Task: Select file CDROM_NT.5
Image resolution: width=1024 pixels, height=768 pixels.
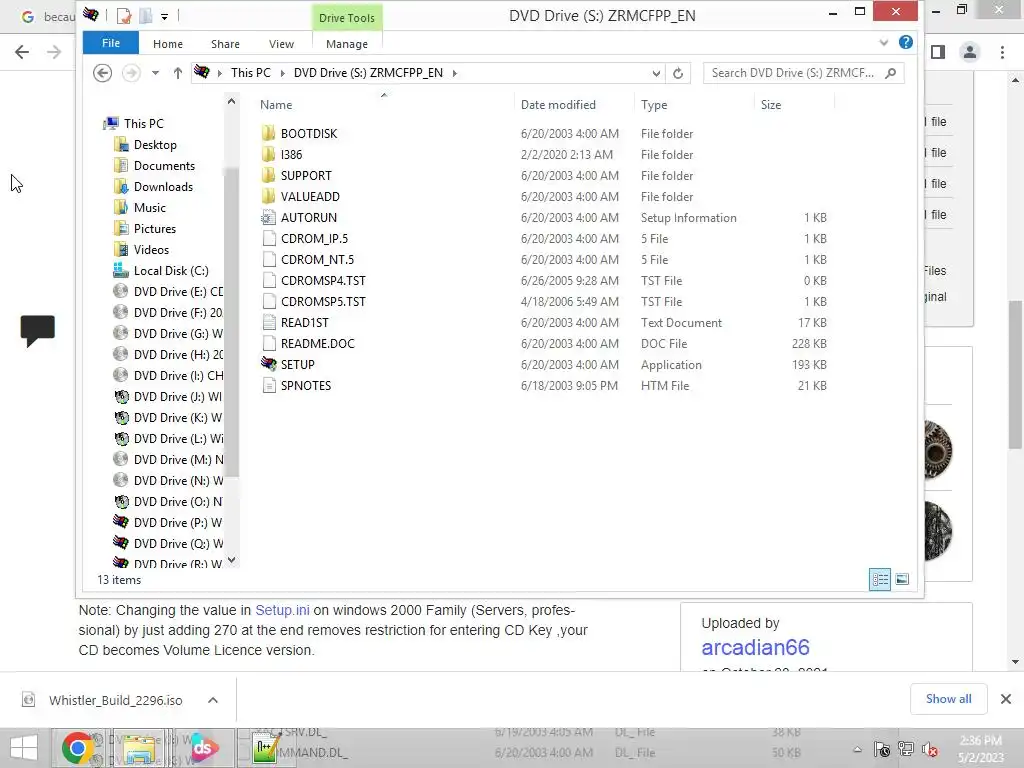Action: tap(317, 259)
